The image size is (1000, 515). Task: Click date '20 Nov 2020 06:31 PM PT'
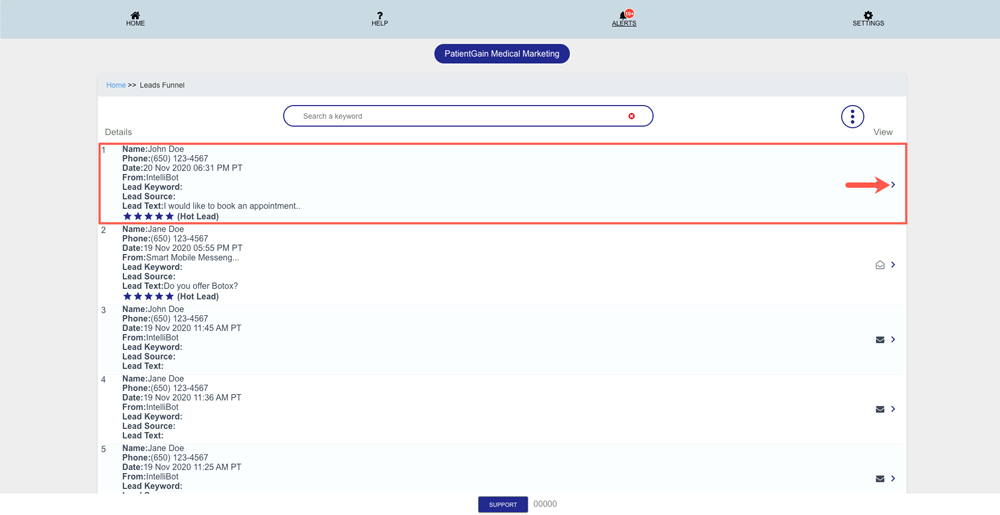tap(193, 168)
